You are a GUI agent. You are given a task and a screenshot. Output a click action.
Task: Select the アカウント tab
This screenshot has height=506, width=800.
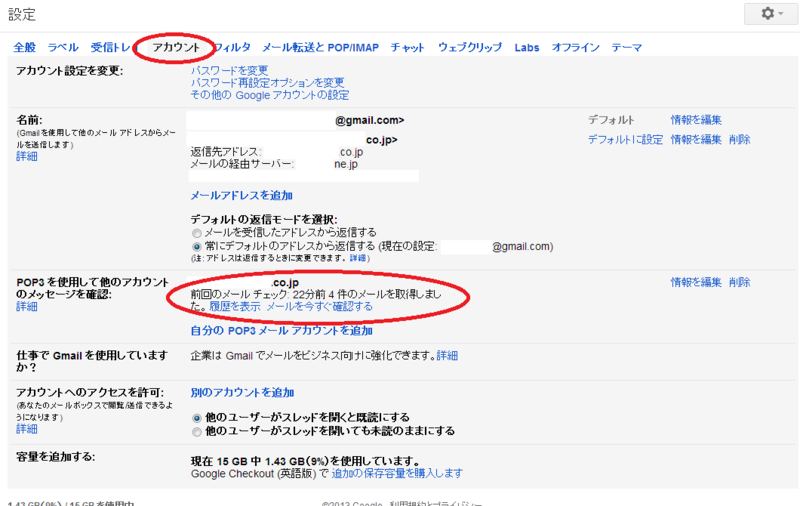(x=176, y=47)
